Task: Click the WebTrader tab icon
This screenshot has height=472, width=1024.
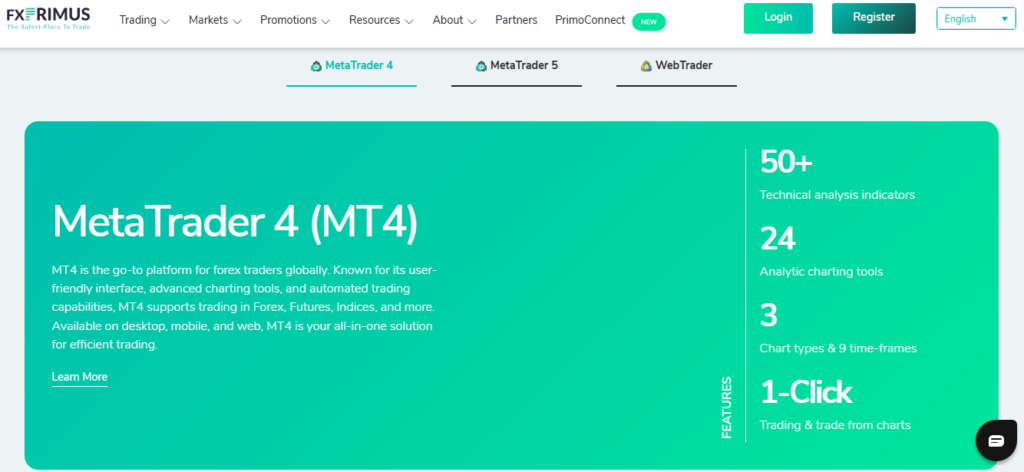Action: coord(647,66)
